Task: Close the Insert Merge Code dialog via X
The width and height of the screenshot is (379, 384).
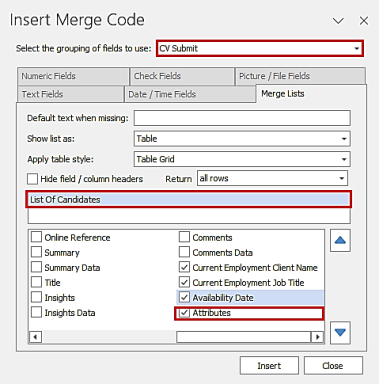Action: tap(364, 21)
